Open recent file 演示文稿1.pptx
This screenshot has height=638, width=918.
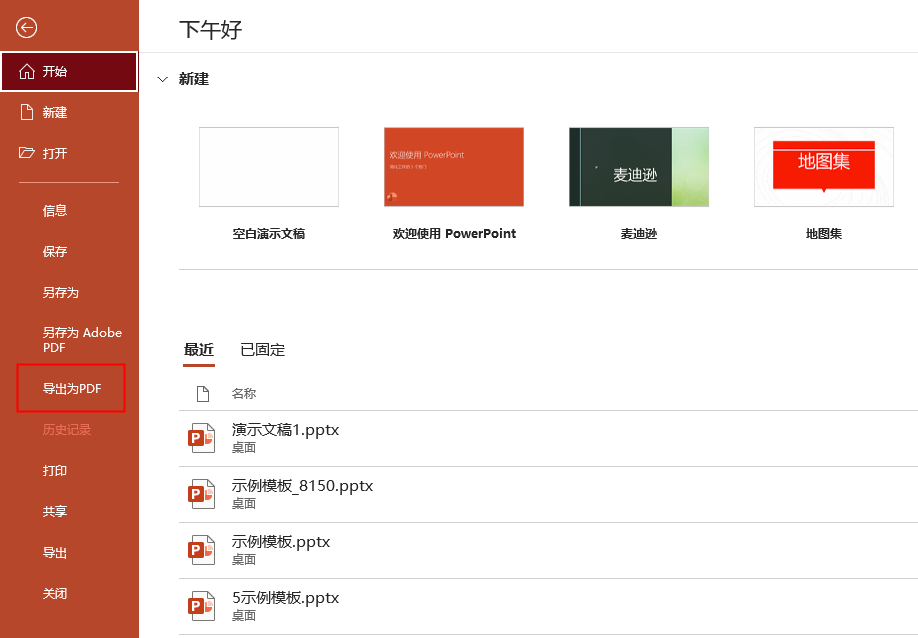coord(548,438)
